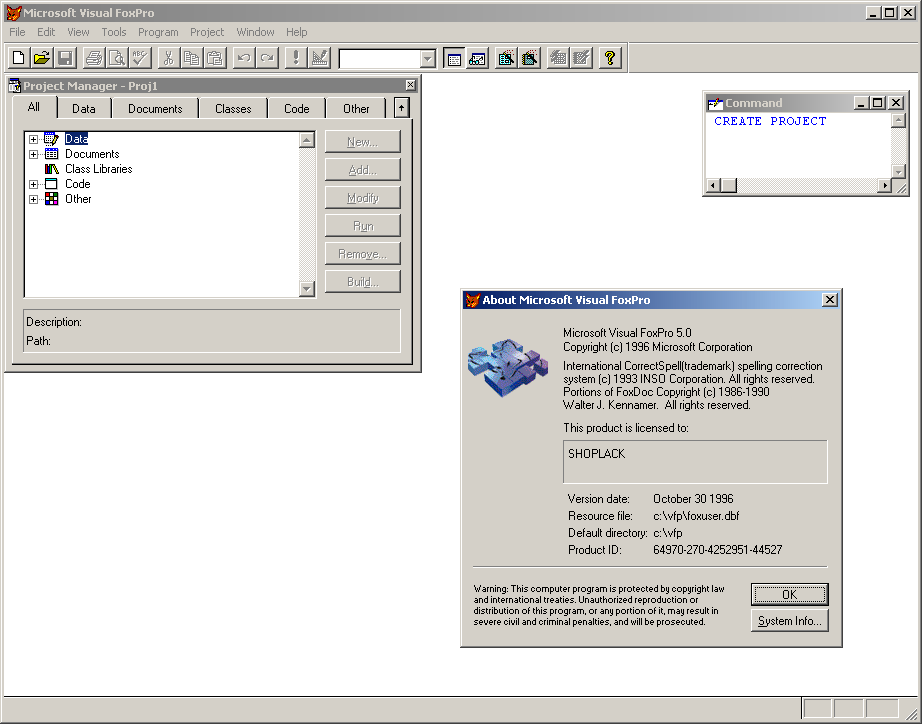
Task: Expand the Documents tree node
Action: point(34,154)
